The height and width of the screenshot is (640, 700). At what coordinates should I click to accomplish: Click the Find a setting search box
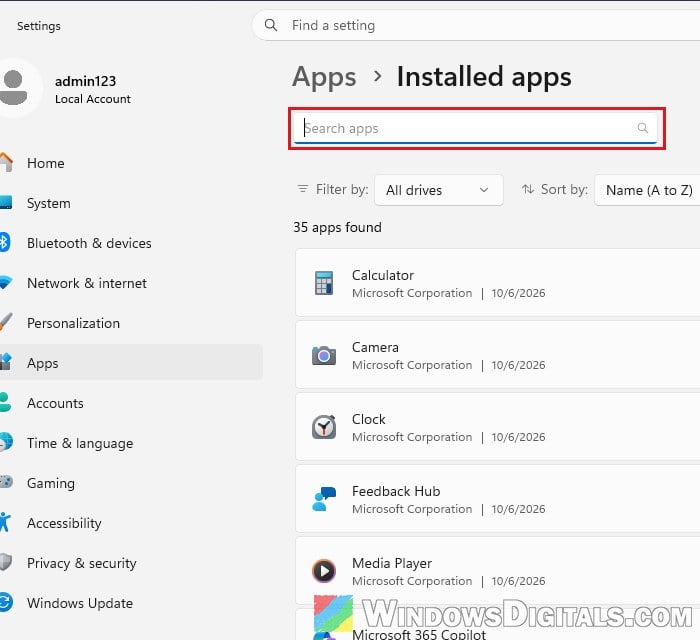(476, 25)
